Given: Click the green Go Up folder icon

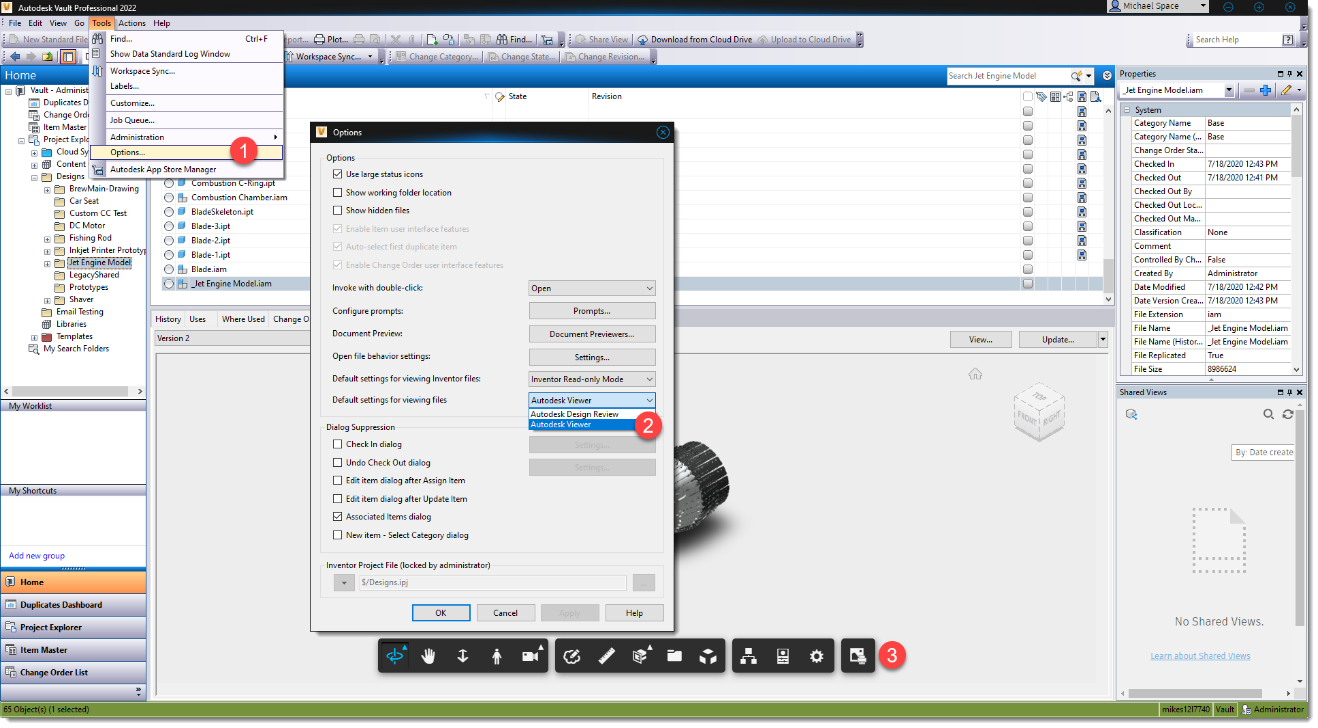Looking at the screenshot, I should pos(47,57).
